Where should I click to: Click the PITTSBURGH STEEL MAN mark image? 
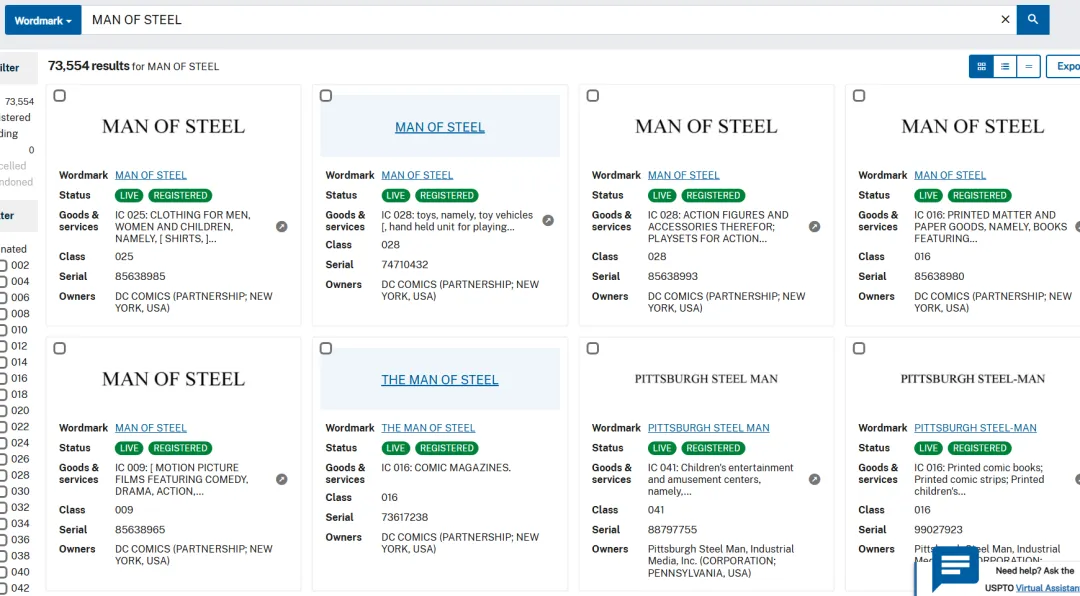coord(706,379)
